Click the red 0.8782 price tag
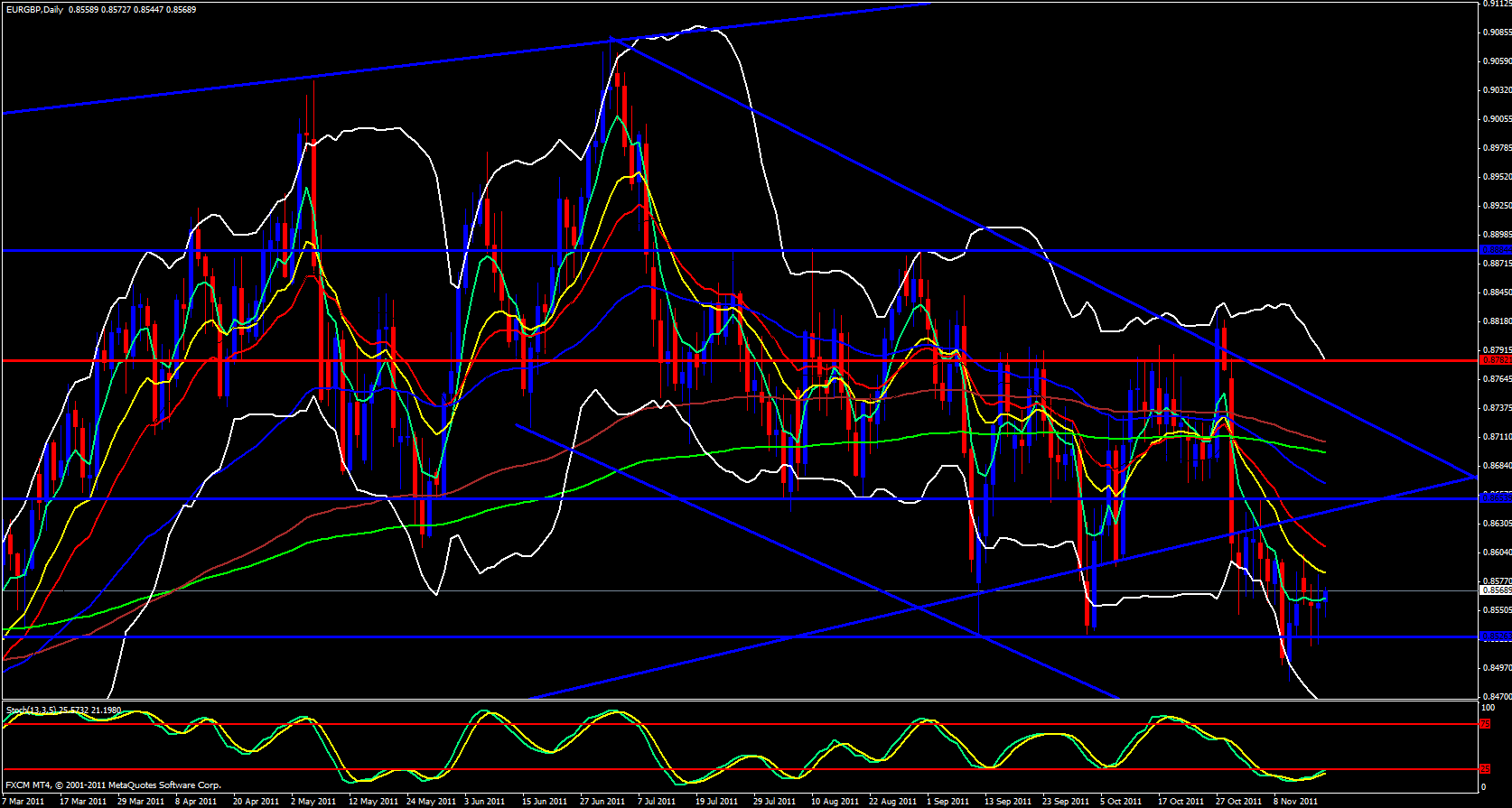 click(x=1495, y=360)
